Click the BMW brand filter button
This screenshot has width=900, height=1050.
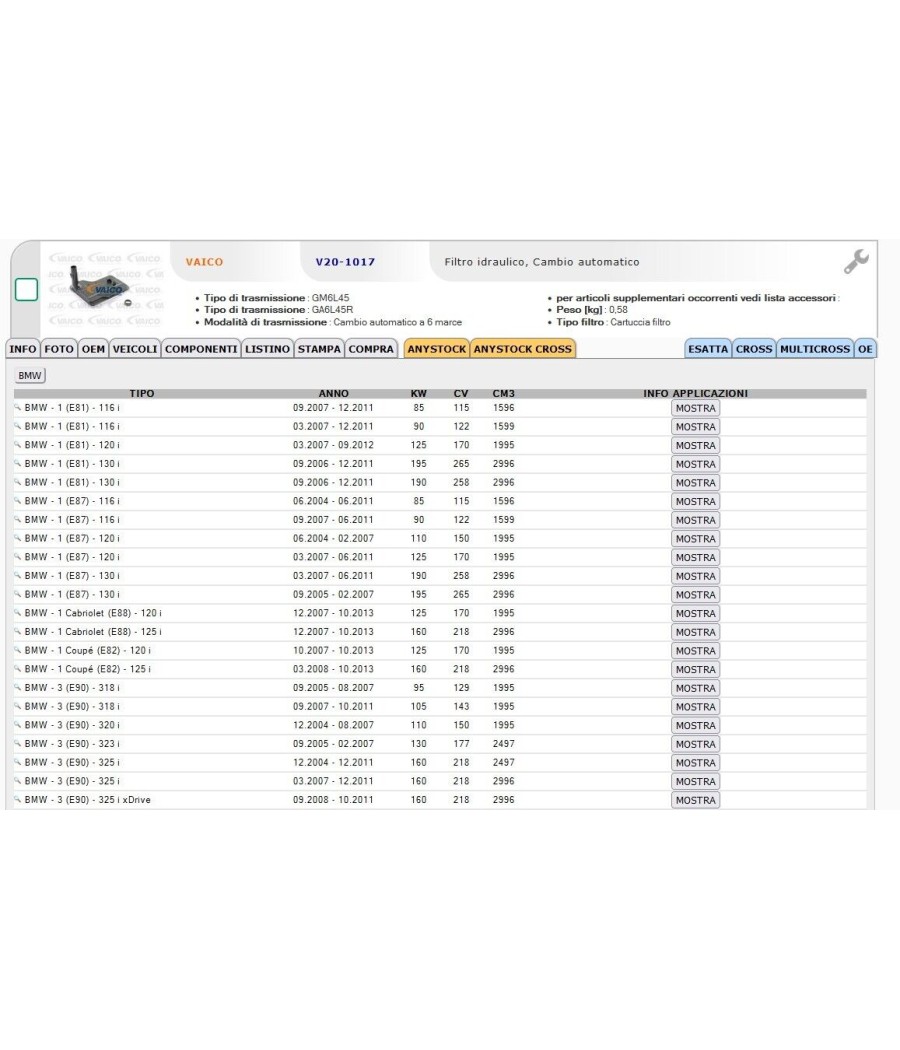tap(29, 376)
